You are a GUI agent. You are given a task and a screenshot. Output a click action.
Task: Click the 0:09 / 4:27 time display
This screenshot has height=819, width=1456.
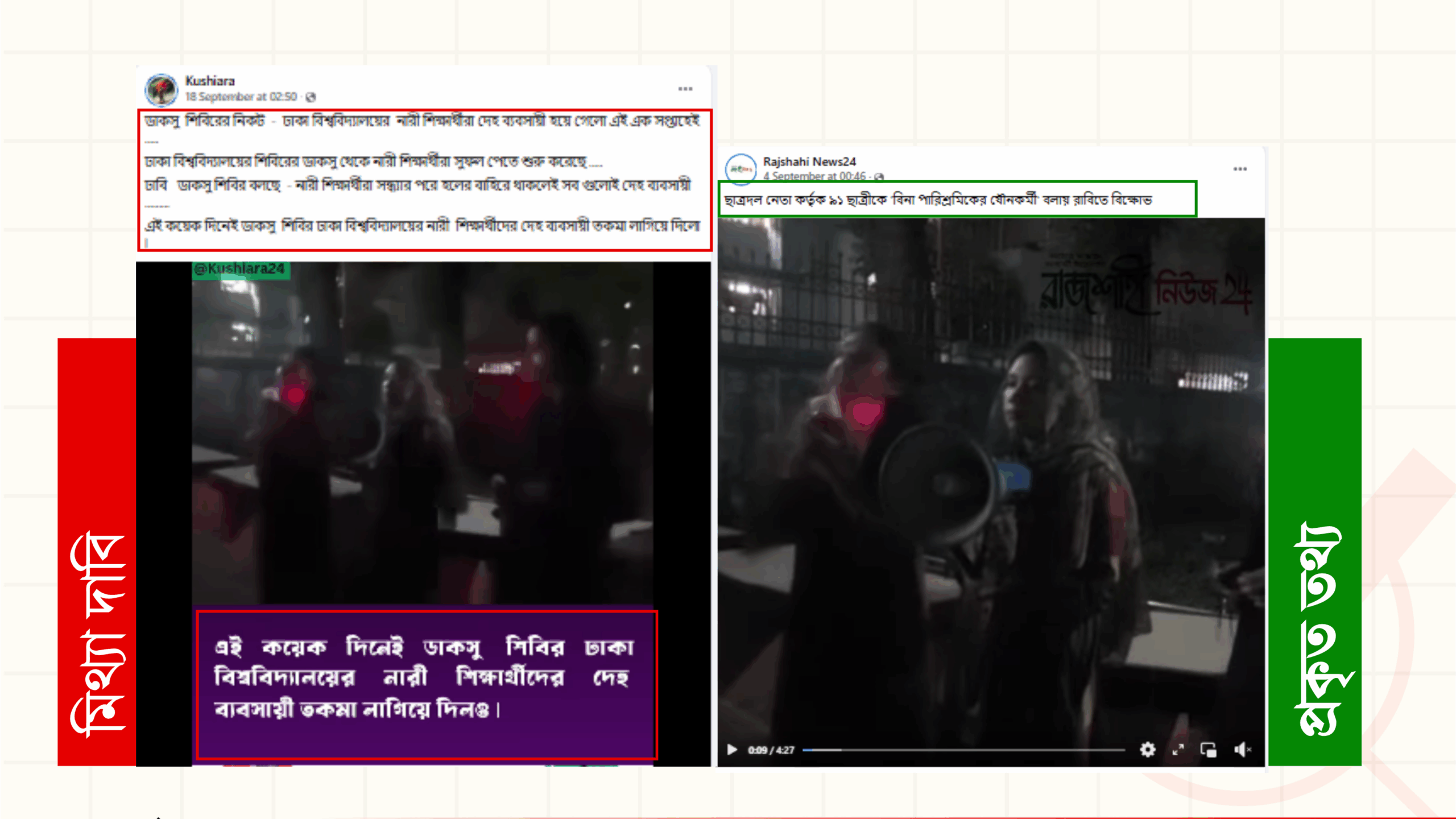pos(771,750)
